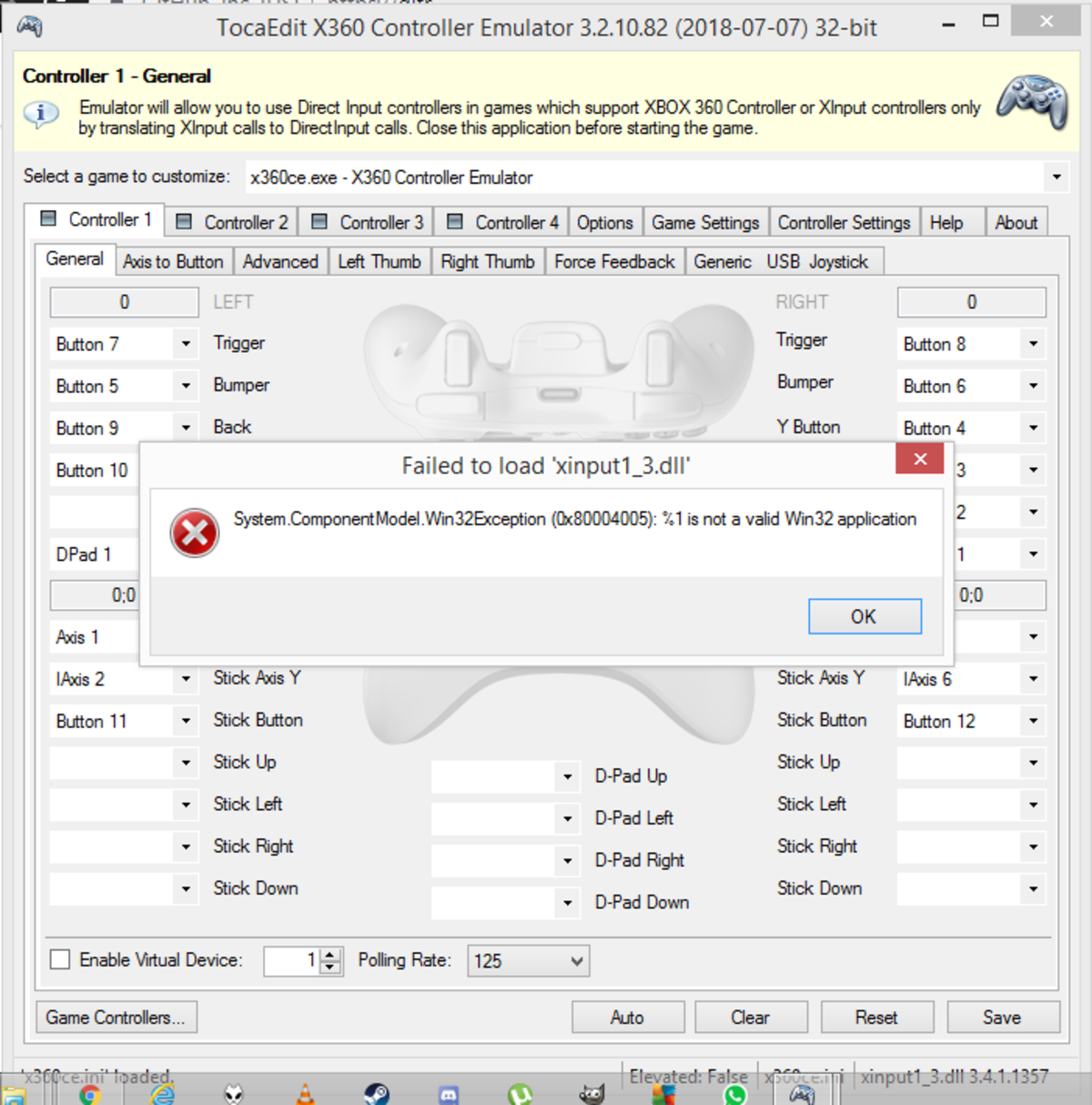Open the Button 6 right bumper dropdown

pos(1034,386)
